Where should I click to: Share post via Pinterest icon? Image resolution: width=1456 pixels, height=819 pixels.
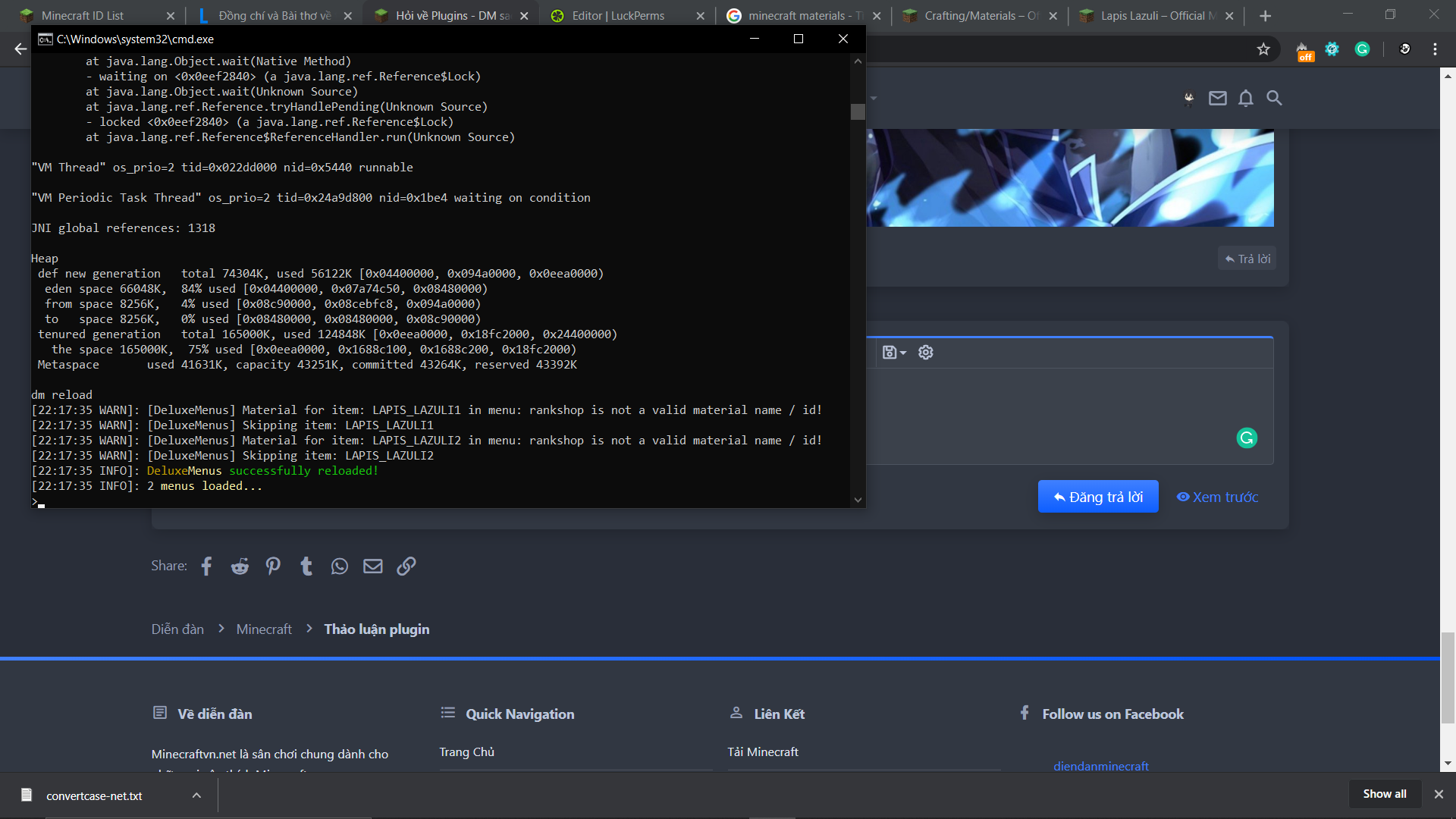[273, 566]
